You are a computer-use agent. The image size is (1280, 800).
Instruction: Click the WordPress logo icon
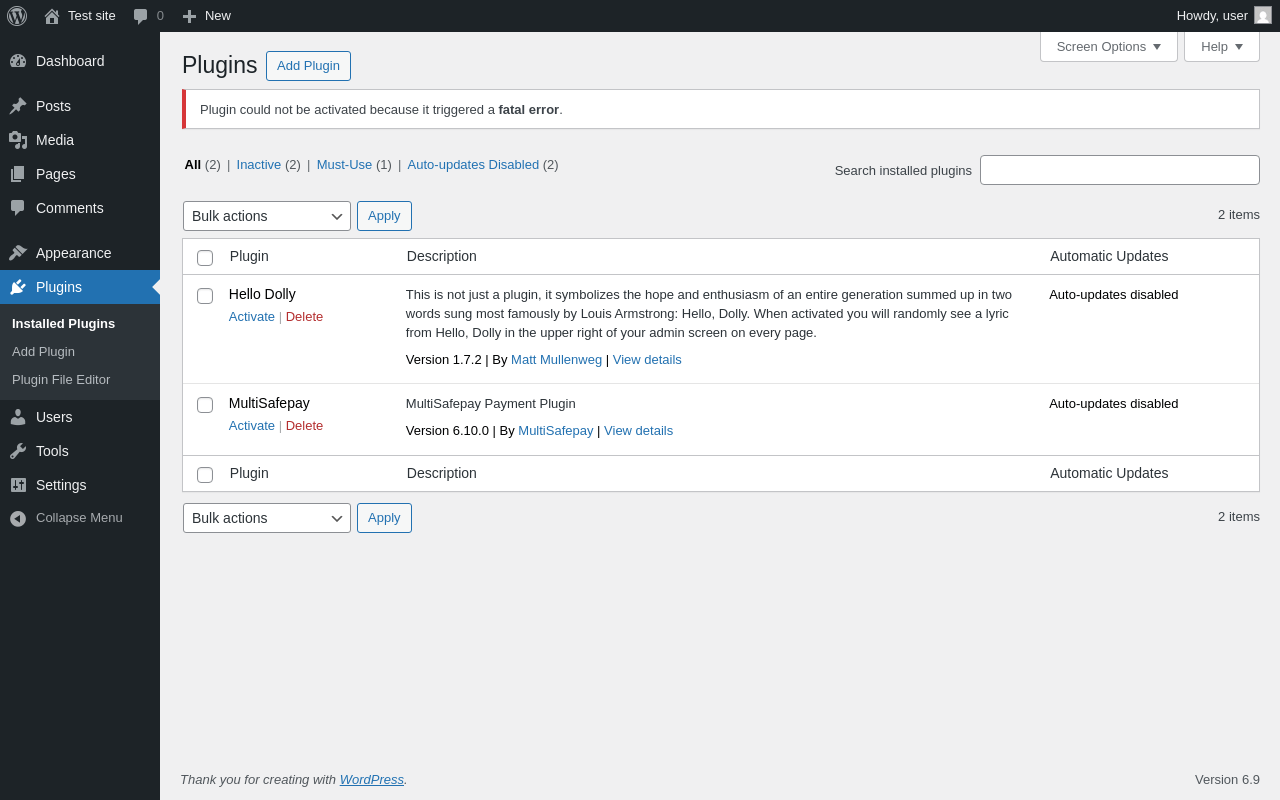[x=17, y=16]
